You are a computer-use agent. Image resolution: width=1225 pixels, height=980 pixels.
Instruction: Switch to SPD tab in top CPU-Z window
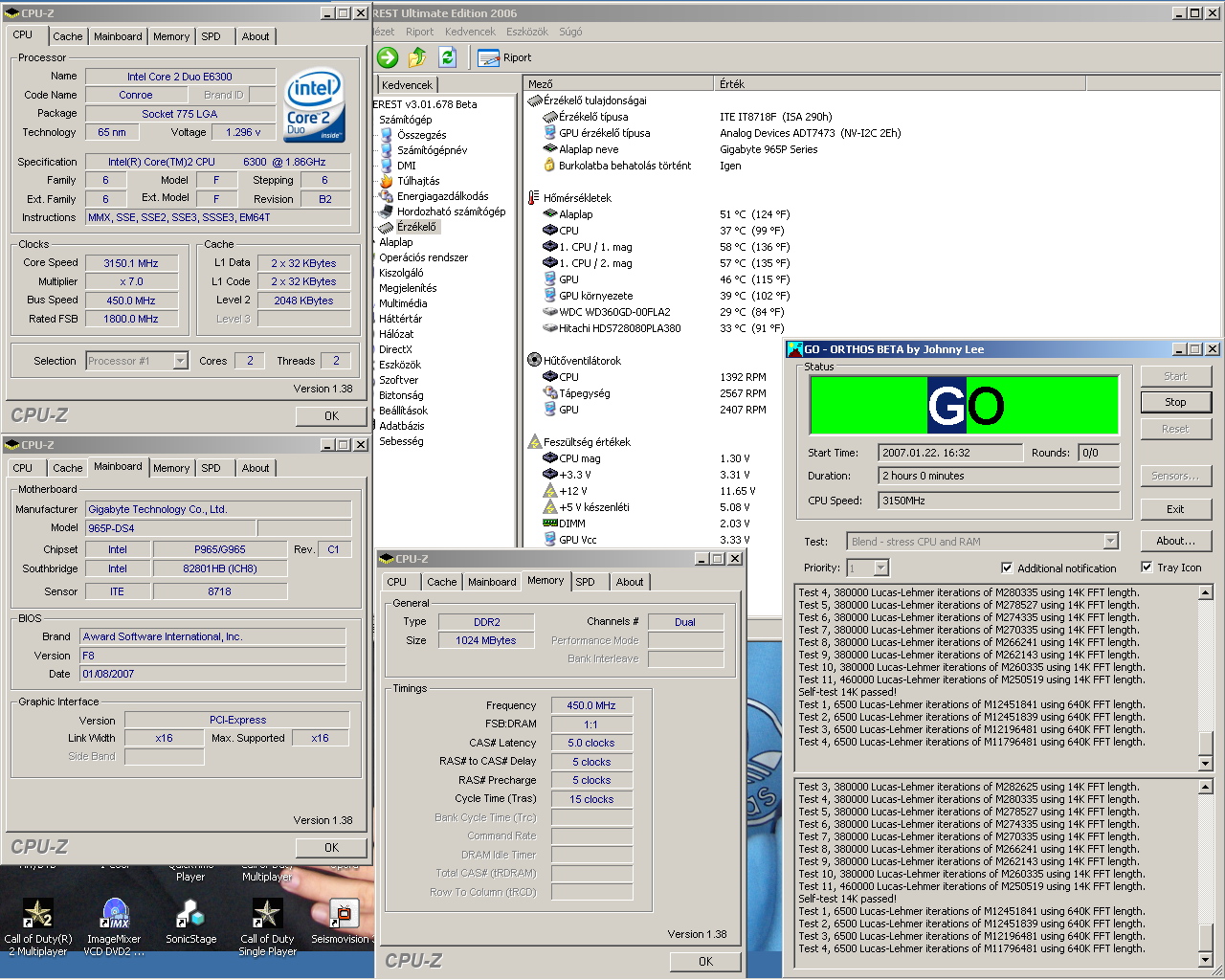[211, 36]
